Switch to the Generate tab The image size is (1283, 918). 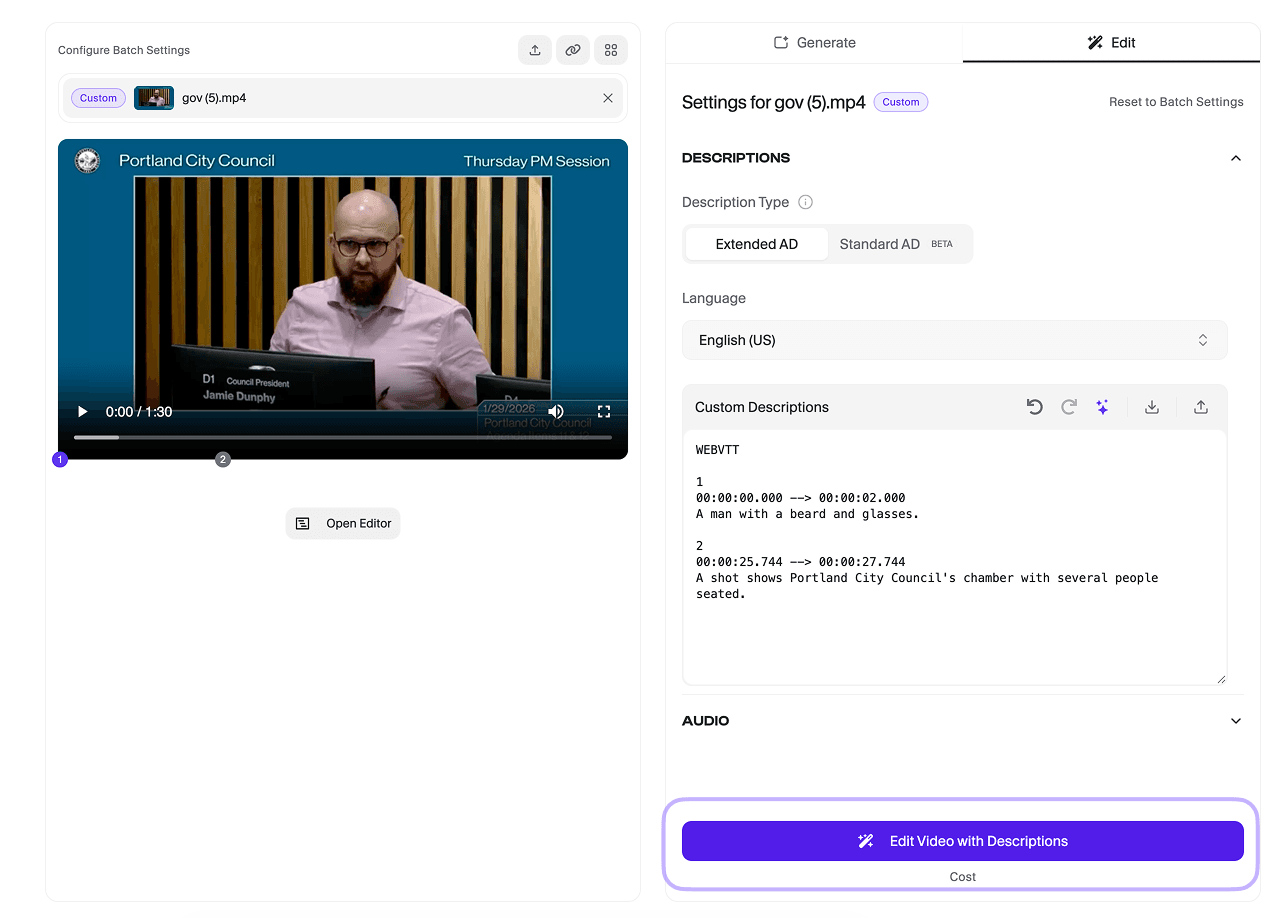[x=814, y=42]
